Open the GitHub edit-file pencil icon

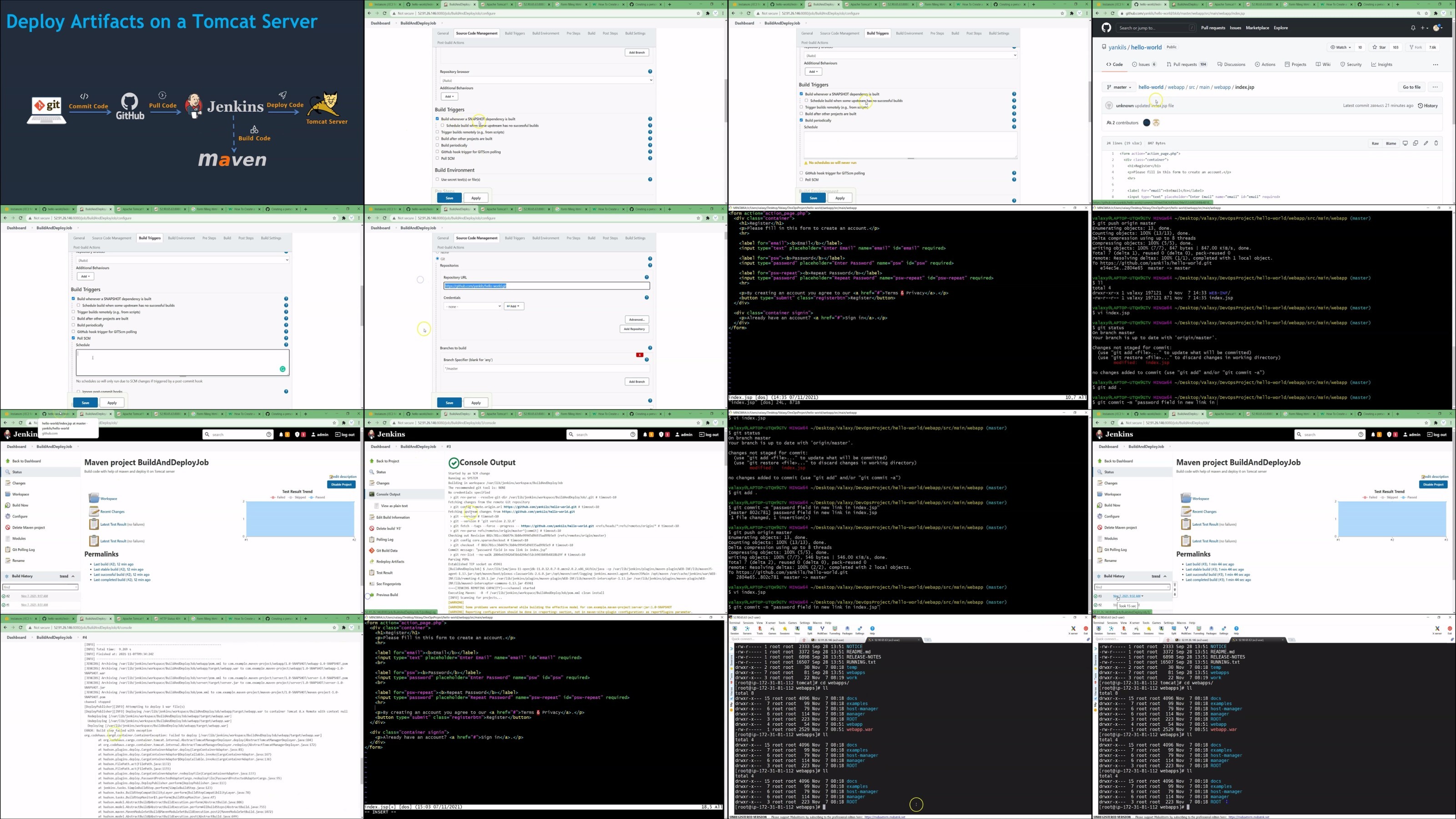click(x=1426, y=143)
